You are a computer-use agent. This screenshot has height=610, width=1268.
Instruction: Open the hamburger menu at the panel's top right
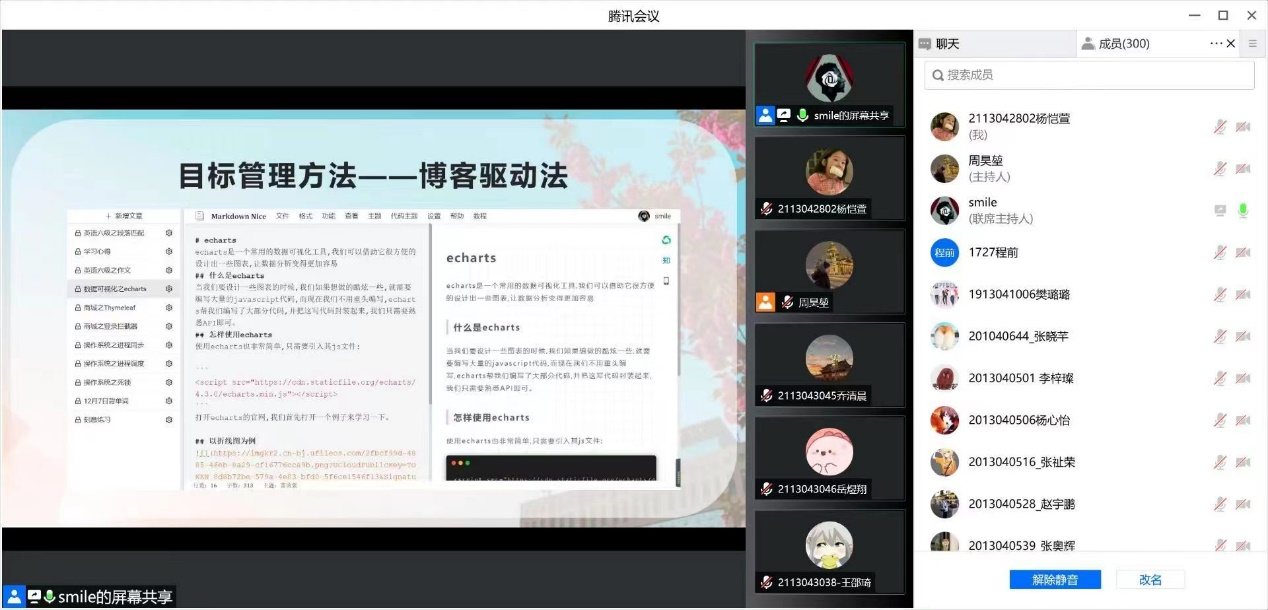(x=1251, y=43)
